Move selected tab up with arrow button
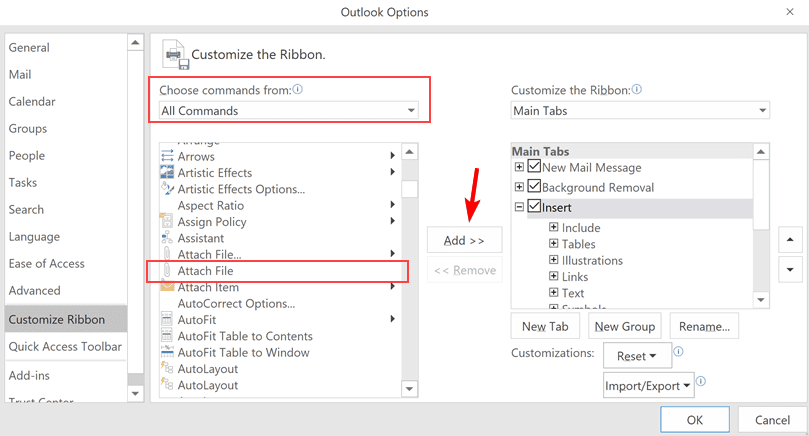Screen dimensions: 809x436 pos(790,240)
